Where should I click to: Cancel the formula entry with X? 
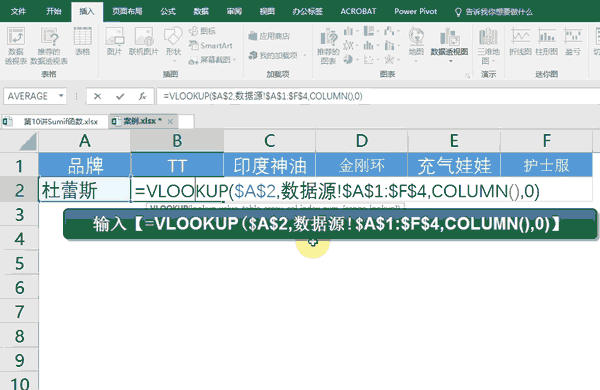[98, 96]
